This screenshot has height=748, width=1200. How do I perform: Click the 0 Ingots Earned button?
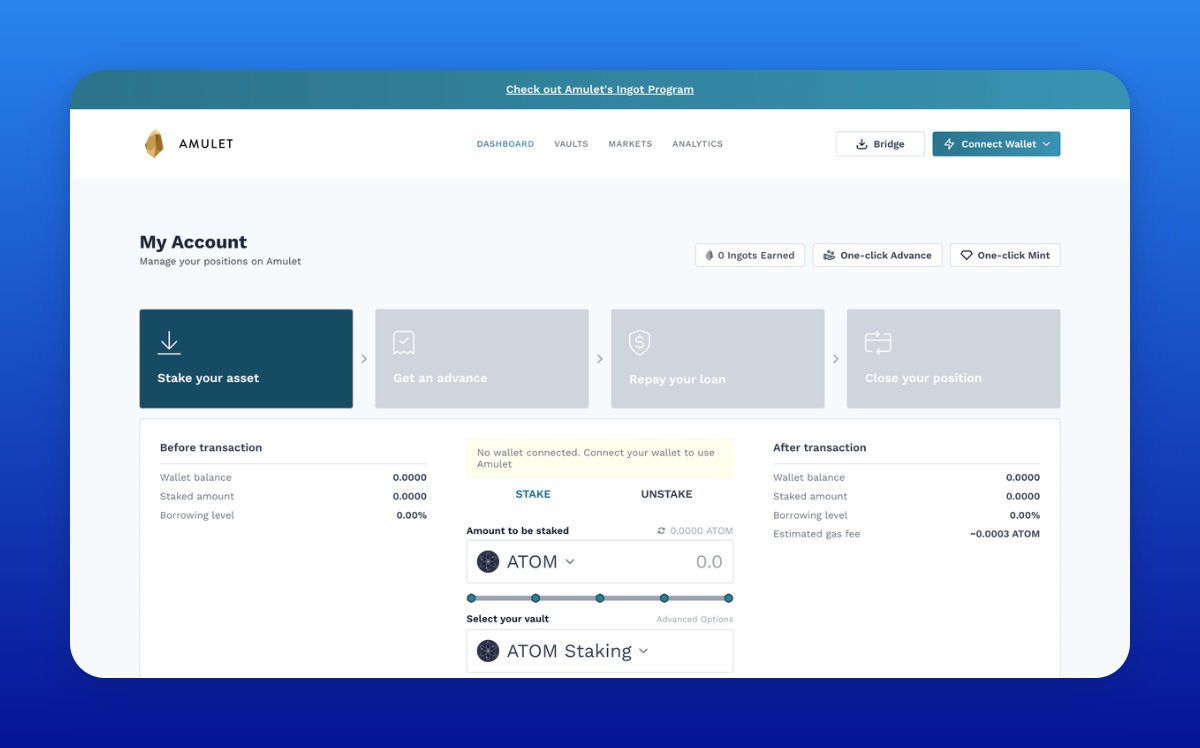click(x=750, y=255)
